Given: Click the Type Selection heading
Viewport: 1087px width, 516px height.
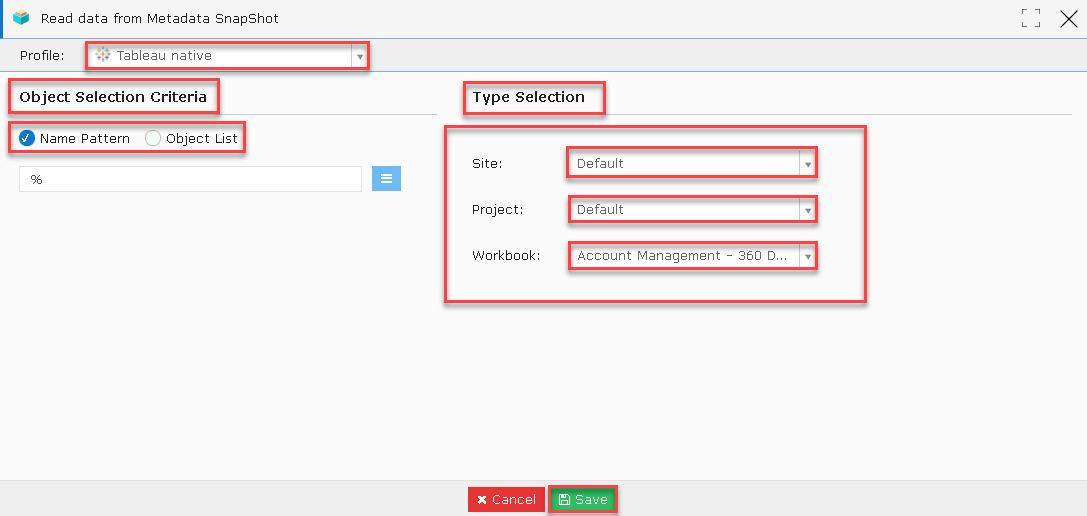Looking at the screenshot, I should click(x=528, y=97).
